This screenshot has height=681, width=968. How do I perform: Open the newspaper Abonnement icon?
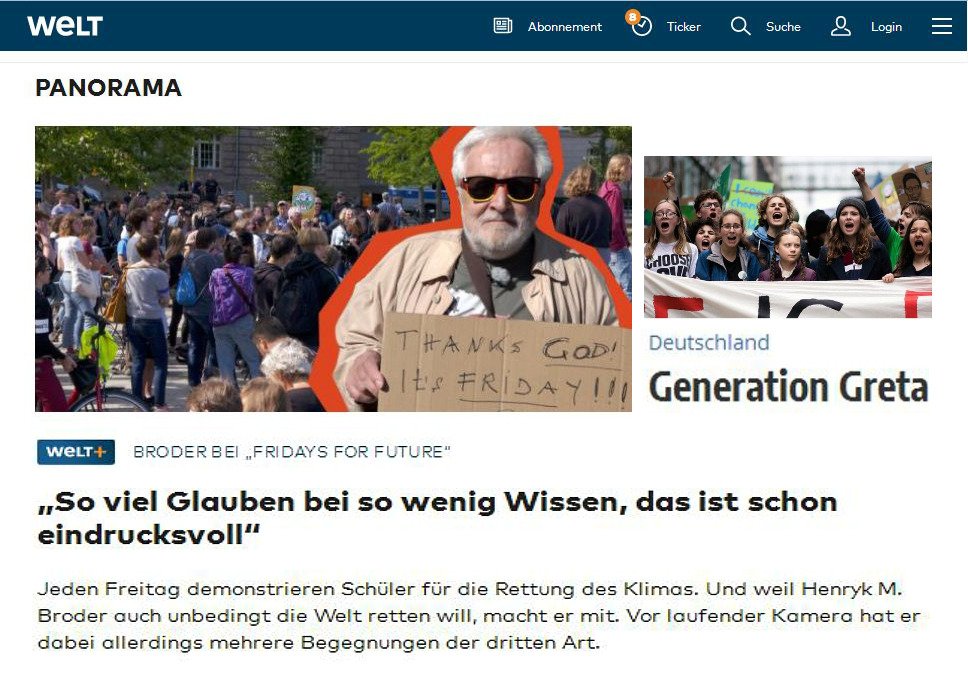pos(503,26)
